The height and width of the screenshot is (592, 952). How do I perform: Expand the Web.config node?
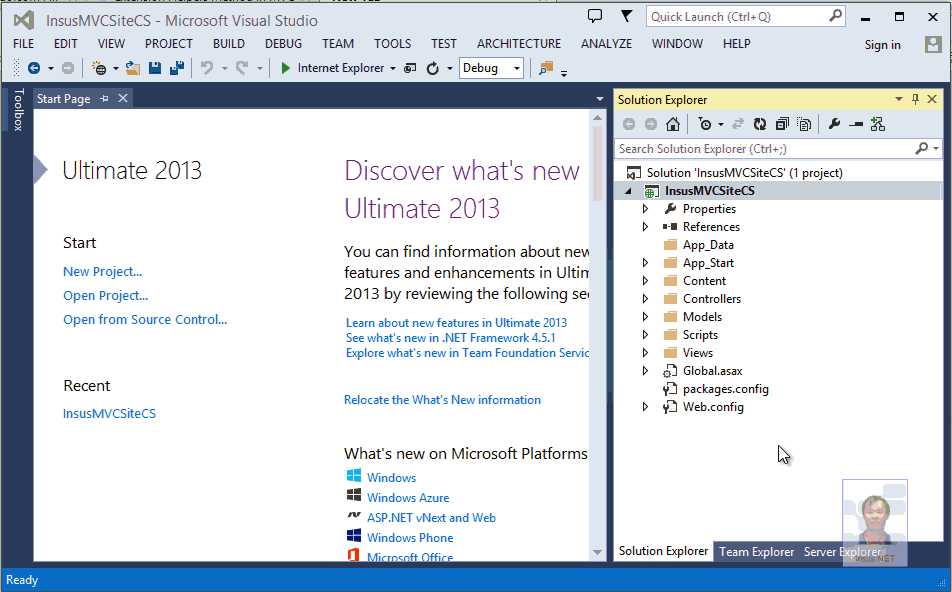tap(645, 407)
